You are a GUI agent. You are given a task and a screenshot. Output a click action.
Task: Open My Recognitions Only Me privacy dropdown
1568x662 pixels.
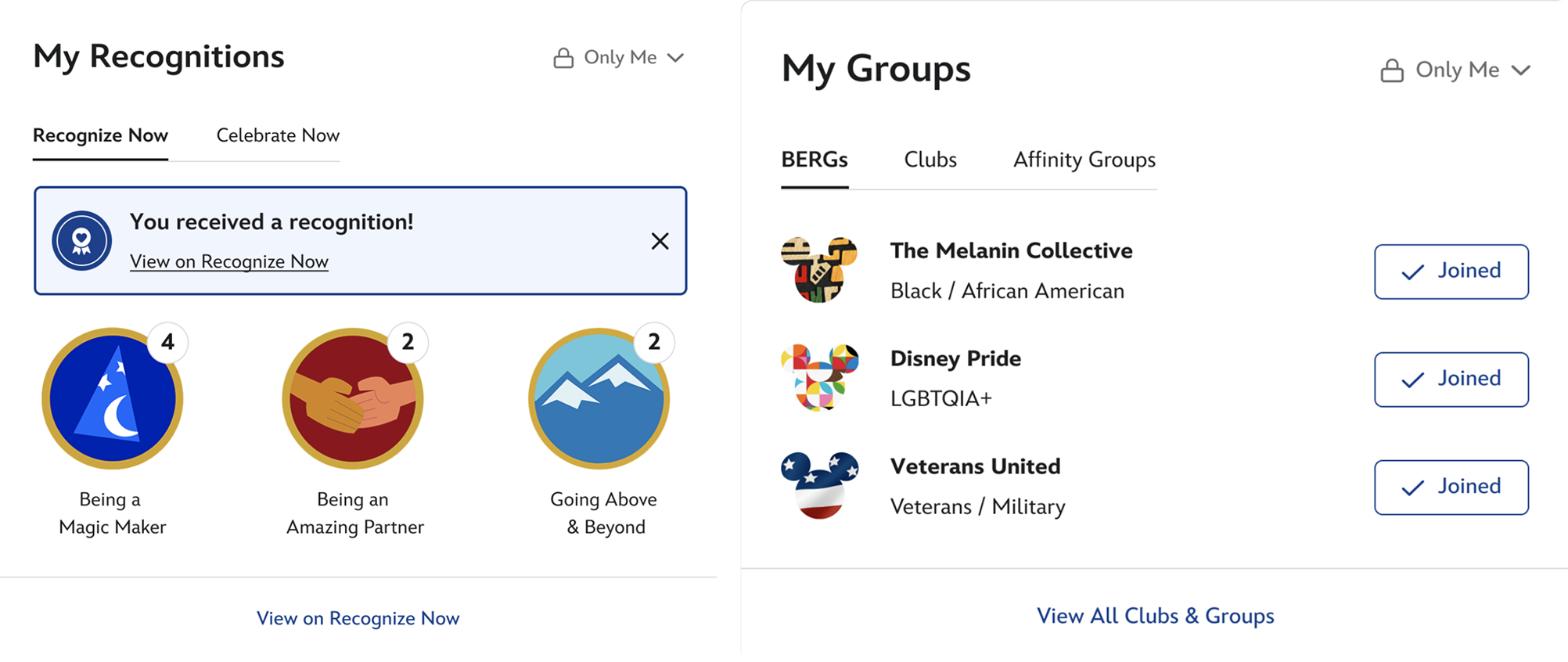click(620, 58)
